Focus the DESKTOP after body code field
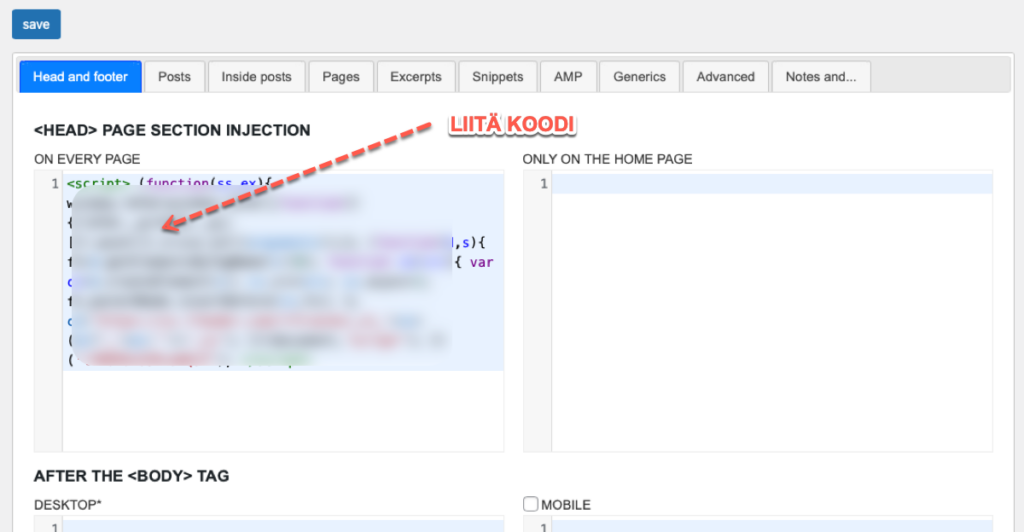The image size is (1024, 532). [282, 524]
